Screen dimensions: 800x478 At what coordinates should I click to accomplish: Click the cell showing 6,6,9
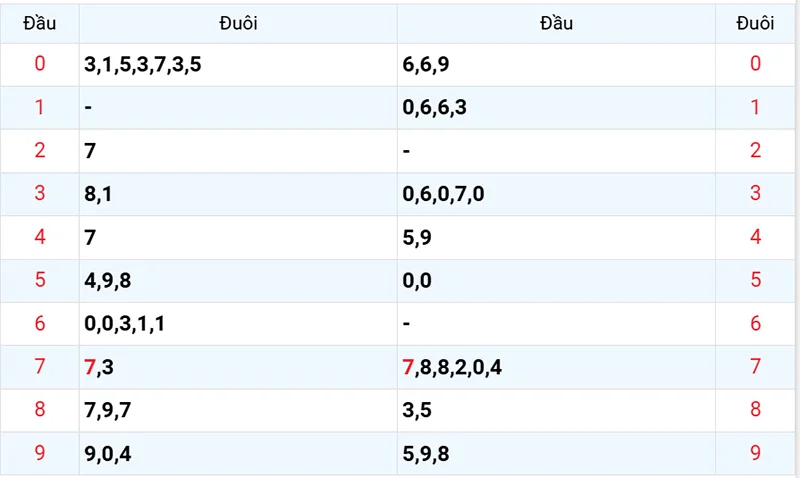(x=425, y=65)
